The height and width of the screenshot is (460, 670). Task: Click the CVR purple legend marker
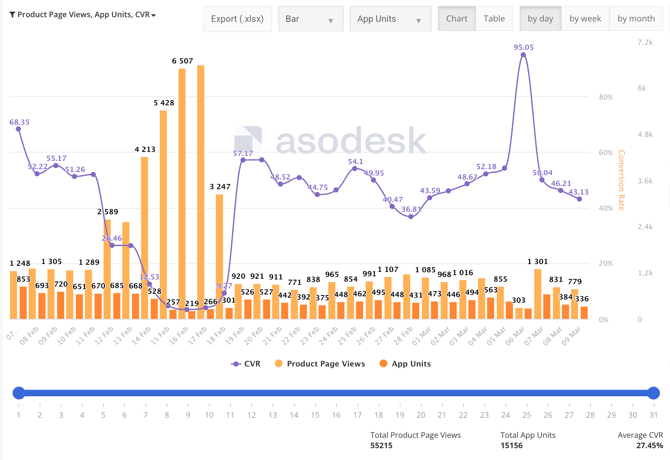point(236,364)
